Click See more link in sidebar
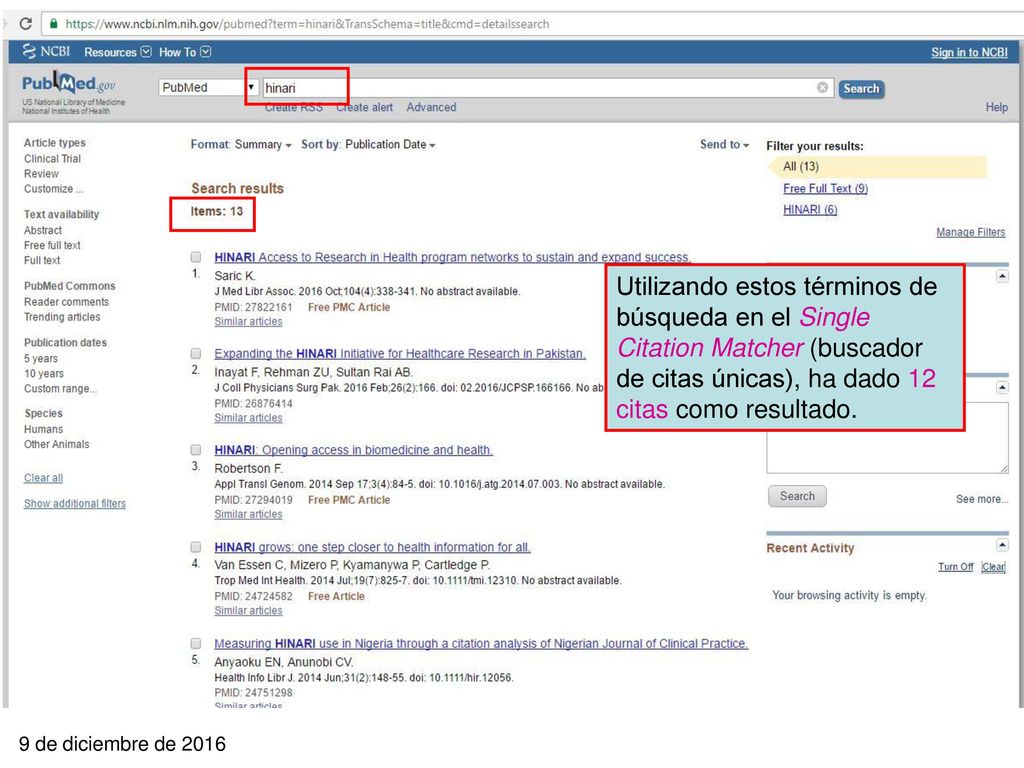The height and width of the screenshot is (768, 1024). 982,499
